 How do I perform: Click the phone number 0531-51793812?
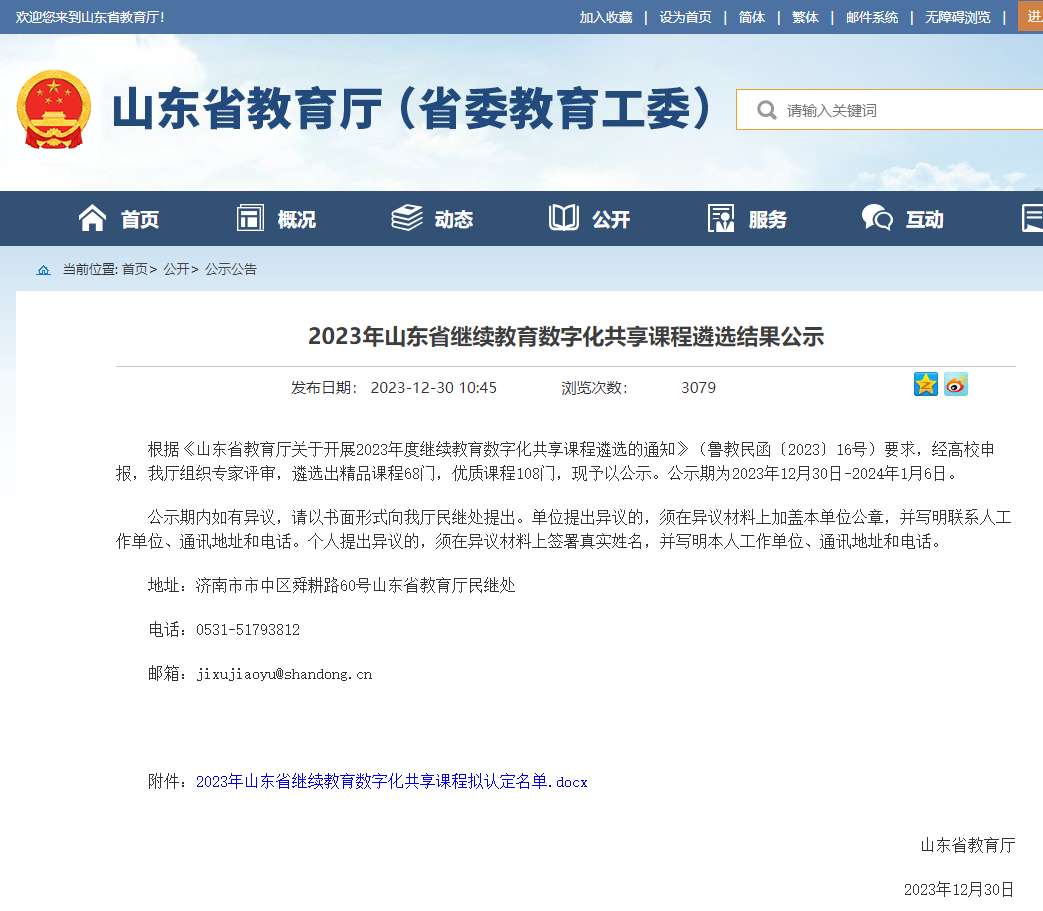click(x=248, y=630)
